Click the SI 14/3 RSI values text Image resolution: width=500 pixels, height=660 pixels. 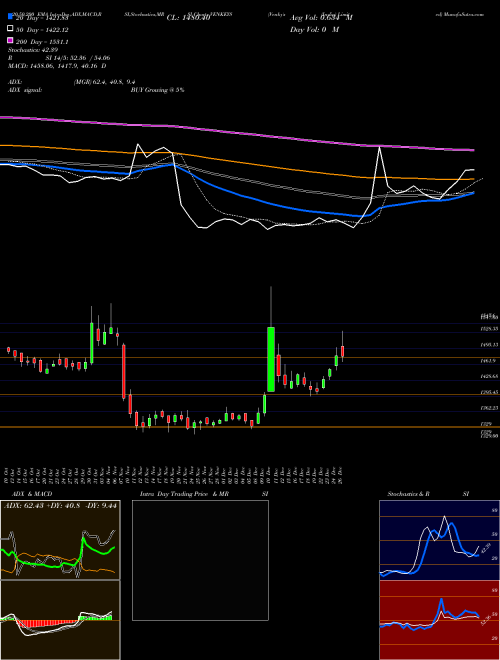tap(78, 58)
